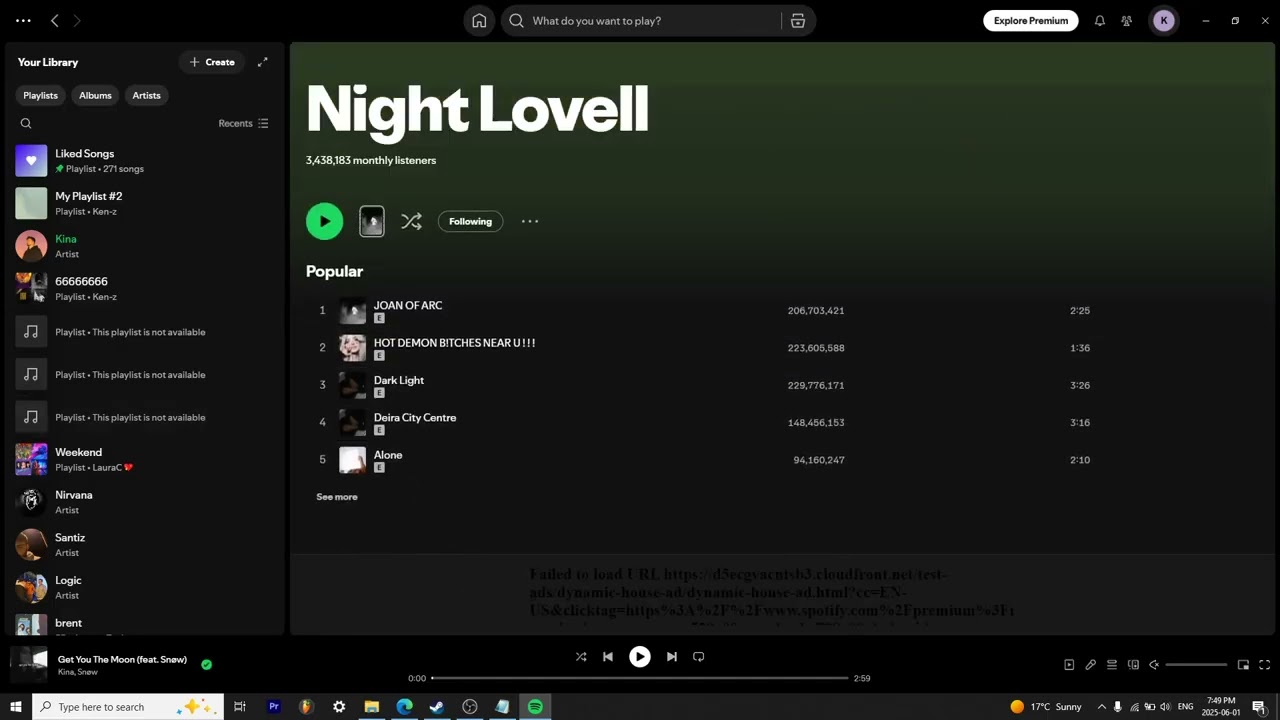Open Premiere Pro from the taskbar
Image resolution: width=1280 pixels, height=720 pixels.
(273, 707)
